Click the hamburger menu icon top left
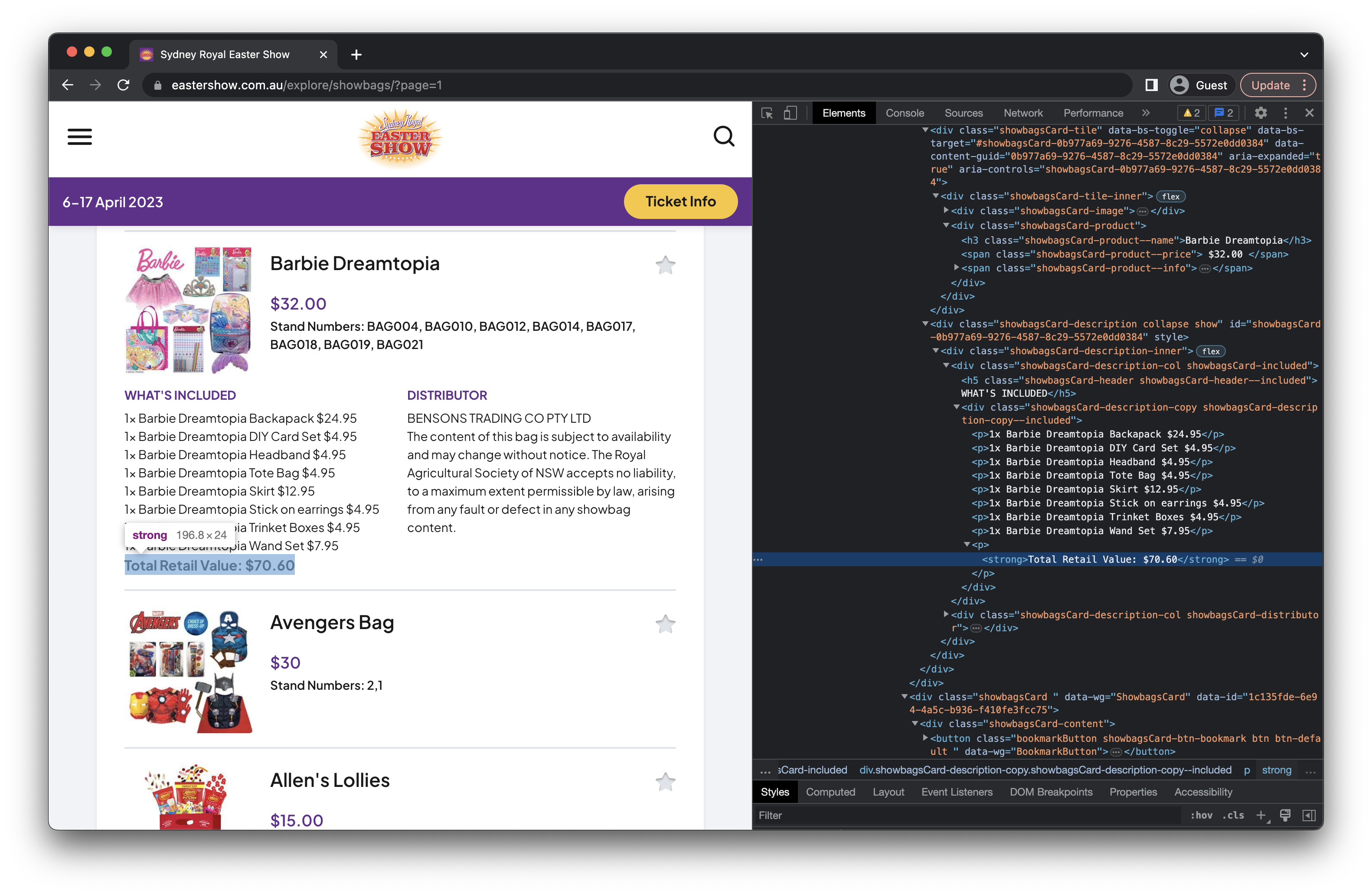 point(80,137)
